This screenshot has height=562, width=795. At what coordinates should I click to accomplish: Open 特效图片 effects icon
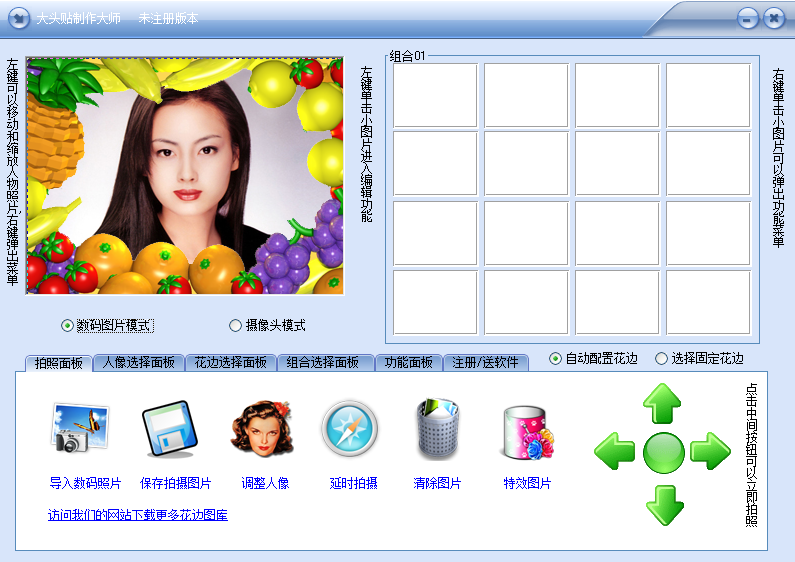pyautogui.click(x=527, y=432)
